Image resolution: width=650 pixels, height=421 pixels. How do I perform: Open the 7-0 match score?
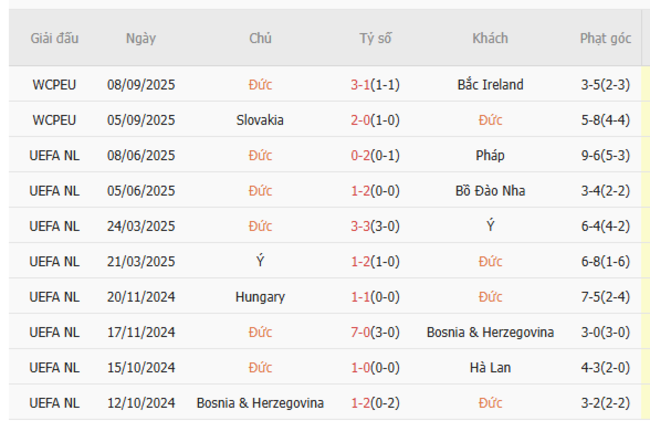[x=361, y=332]
